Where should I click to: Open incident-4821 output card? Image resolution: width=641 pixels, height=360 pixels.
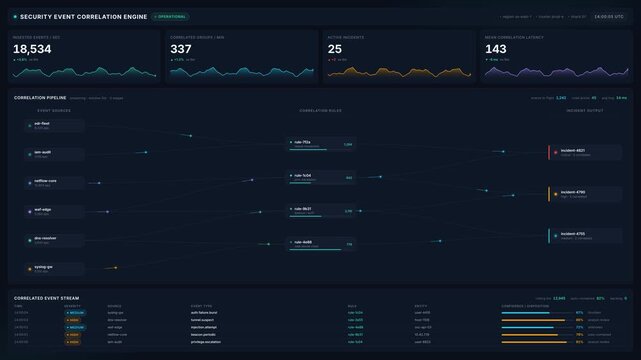coord(585,152)
